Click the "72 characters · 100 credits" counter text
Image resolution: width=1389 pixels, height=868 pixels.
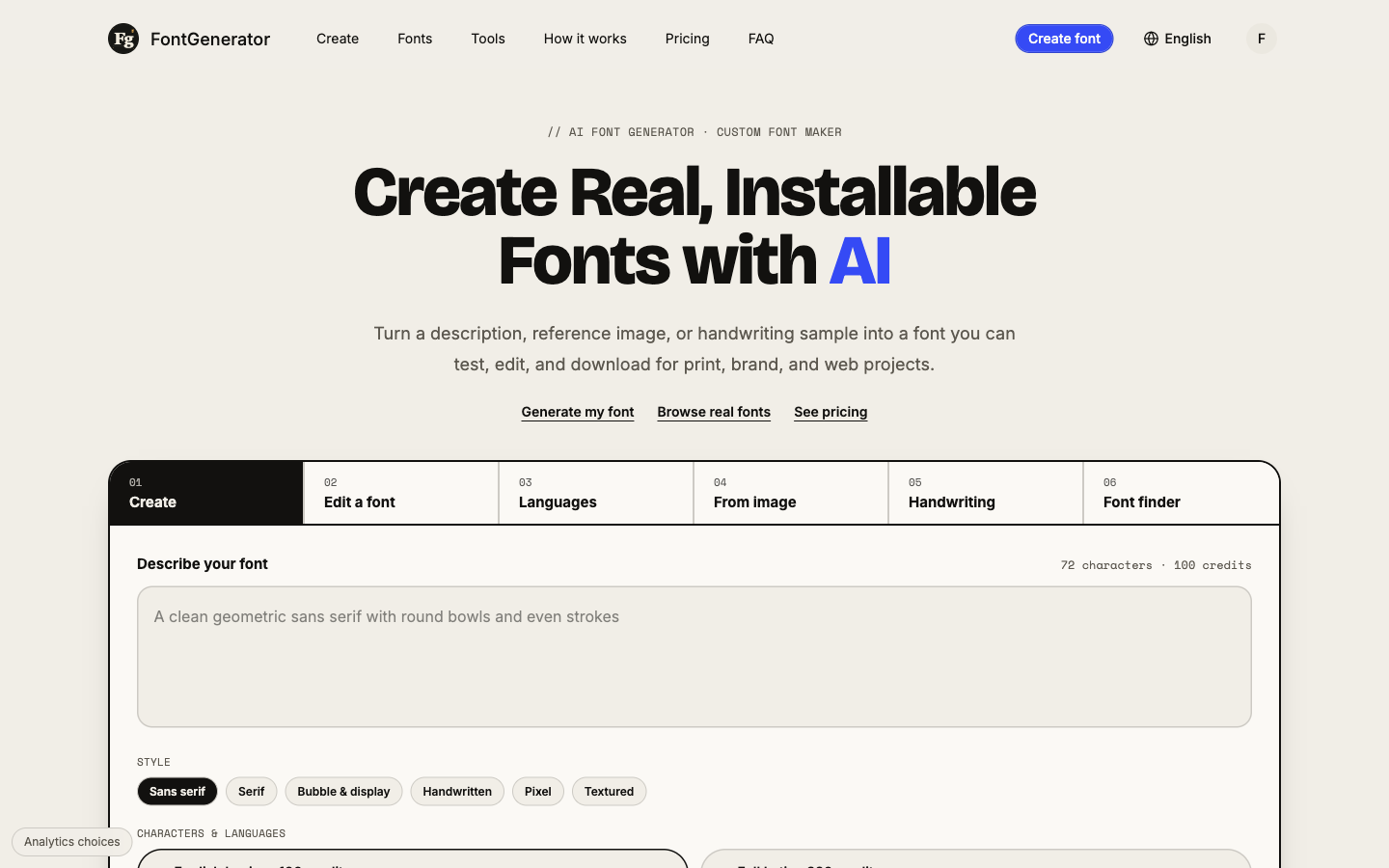(x=1156, y=565)
